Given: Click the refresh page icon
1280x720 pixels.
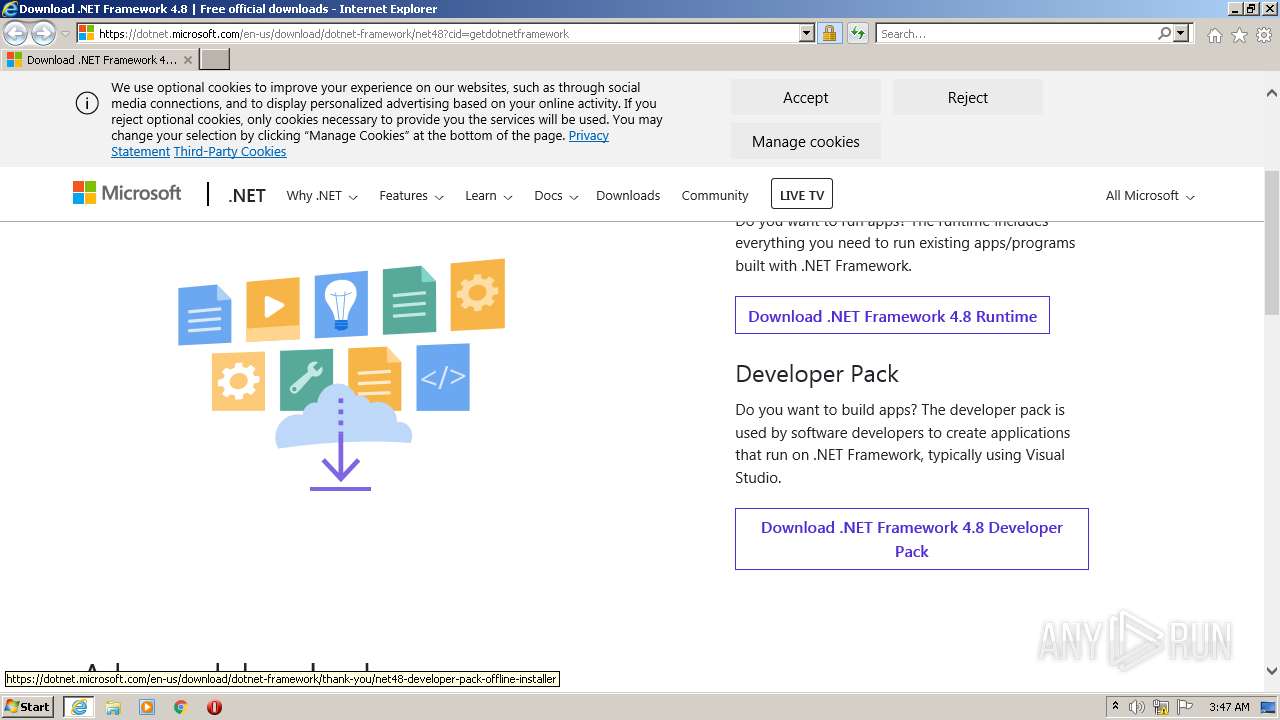Looking at the screenshot, I should click(x=857, y=33).
